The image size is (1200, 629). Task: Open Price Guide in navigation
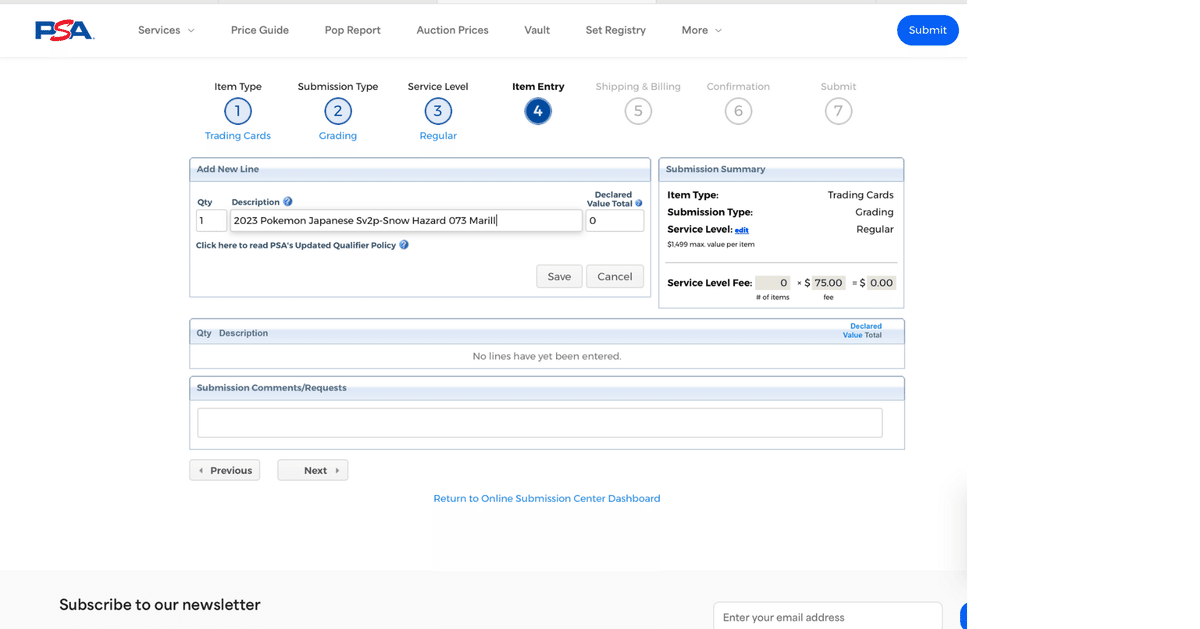click(x=260, y=30)
